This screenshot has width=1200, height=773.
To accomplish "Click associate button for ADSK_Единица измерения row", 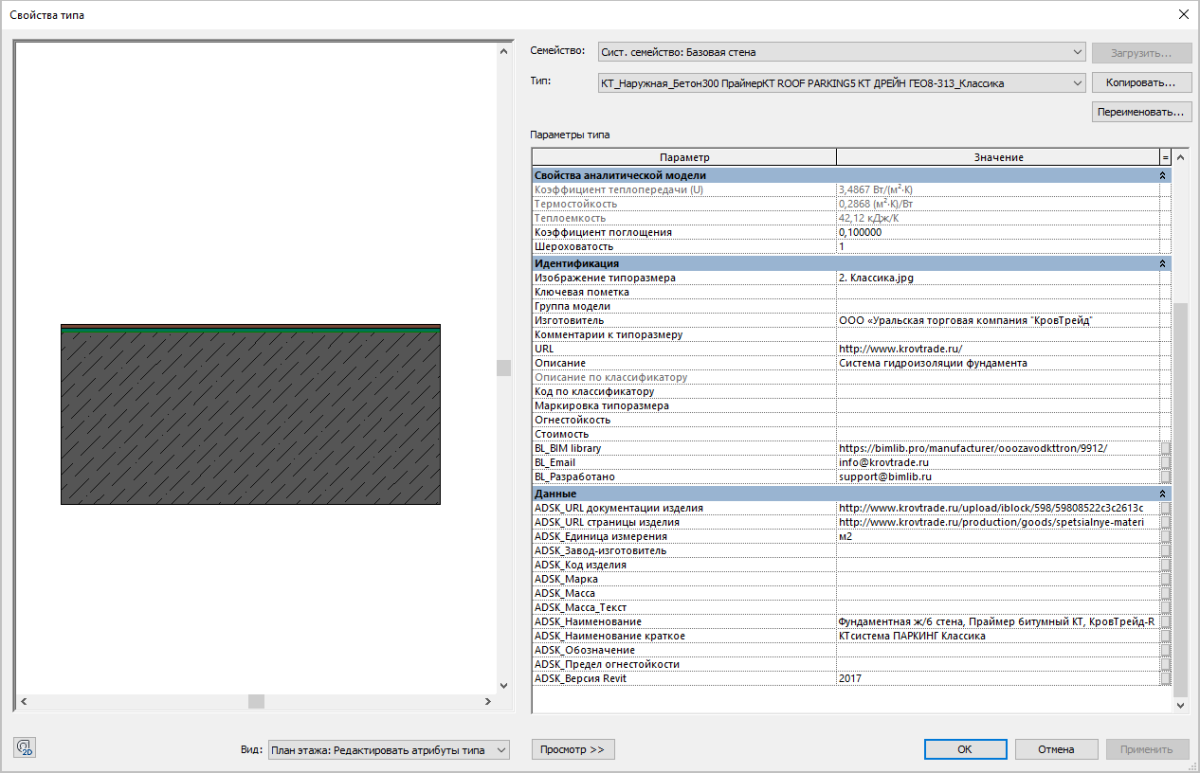I will point(1165,536).
